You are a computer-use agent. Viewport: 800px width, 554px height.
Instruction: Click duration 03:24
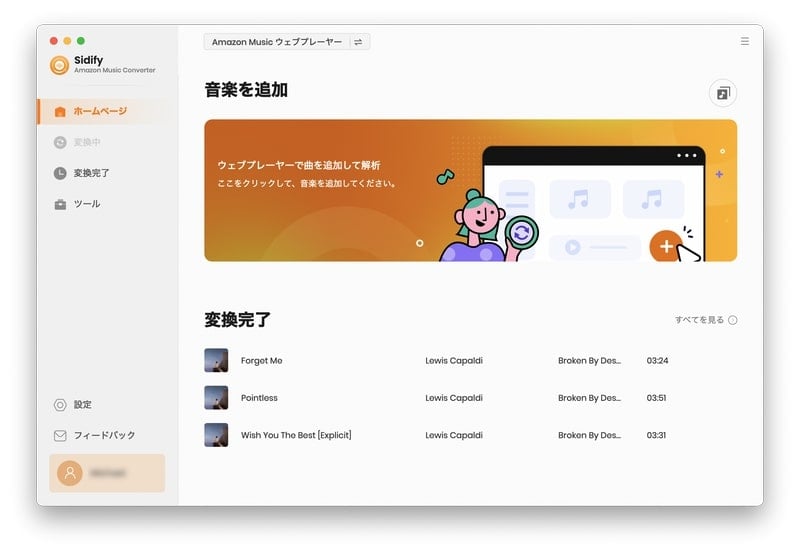(657, 361)
